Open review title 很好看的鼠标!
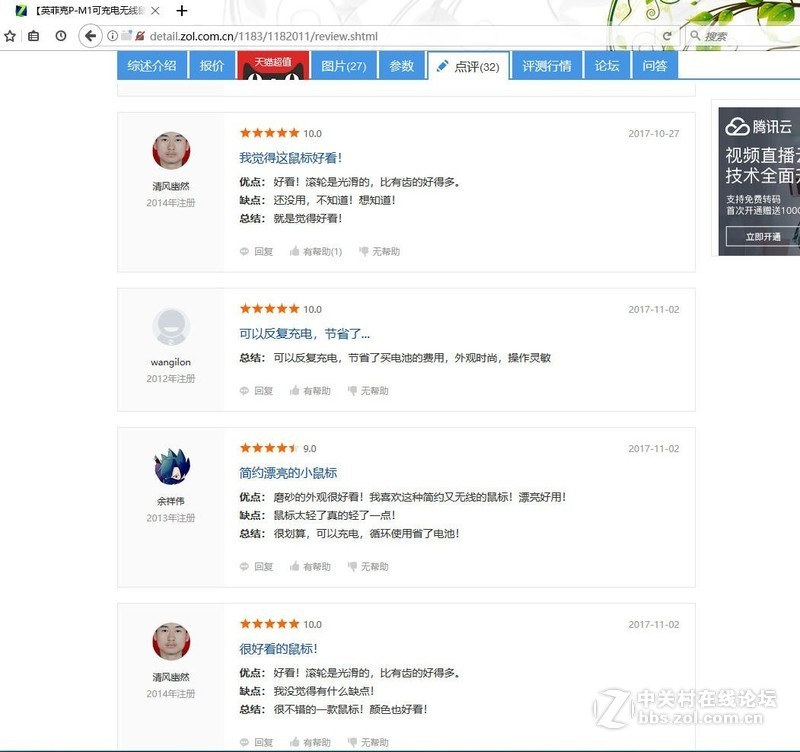 pyautogui.click(x=278, y=649)
